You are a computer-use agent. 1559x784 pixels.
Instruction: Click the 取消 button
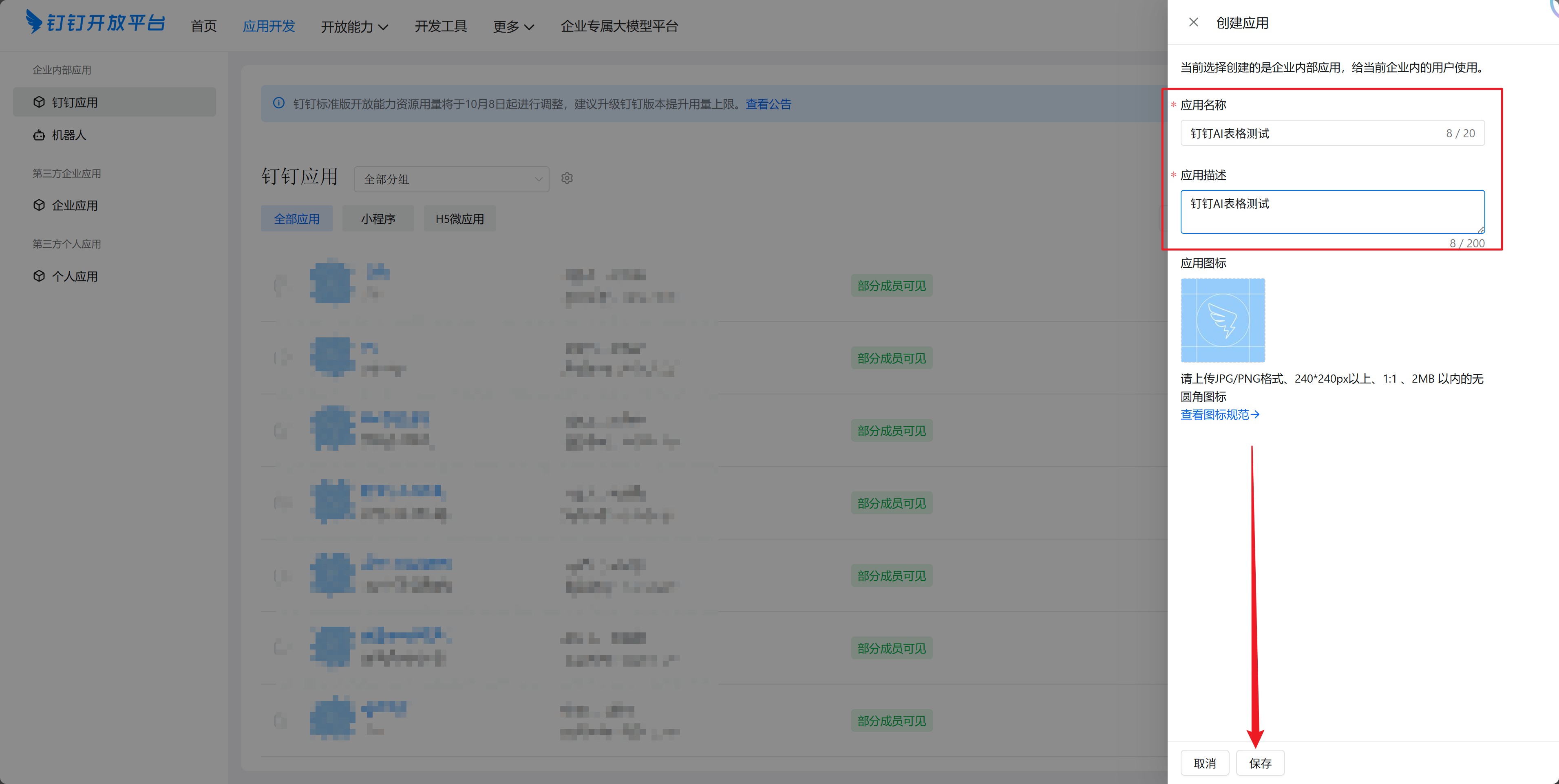tap(1204, 763)
